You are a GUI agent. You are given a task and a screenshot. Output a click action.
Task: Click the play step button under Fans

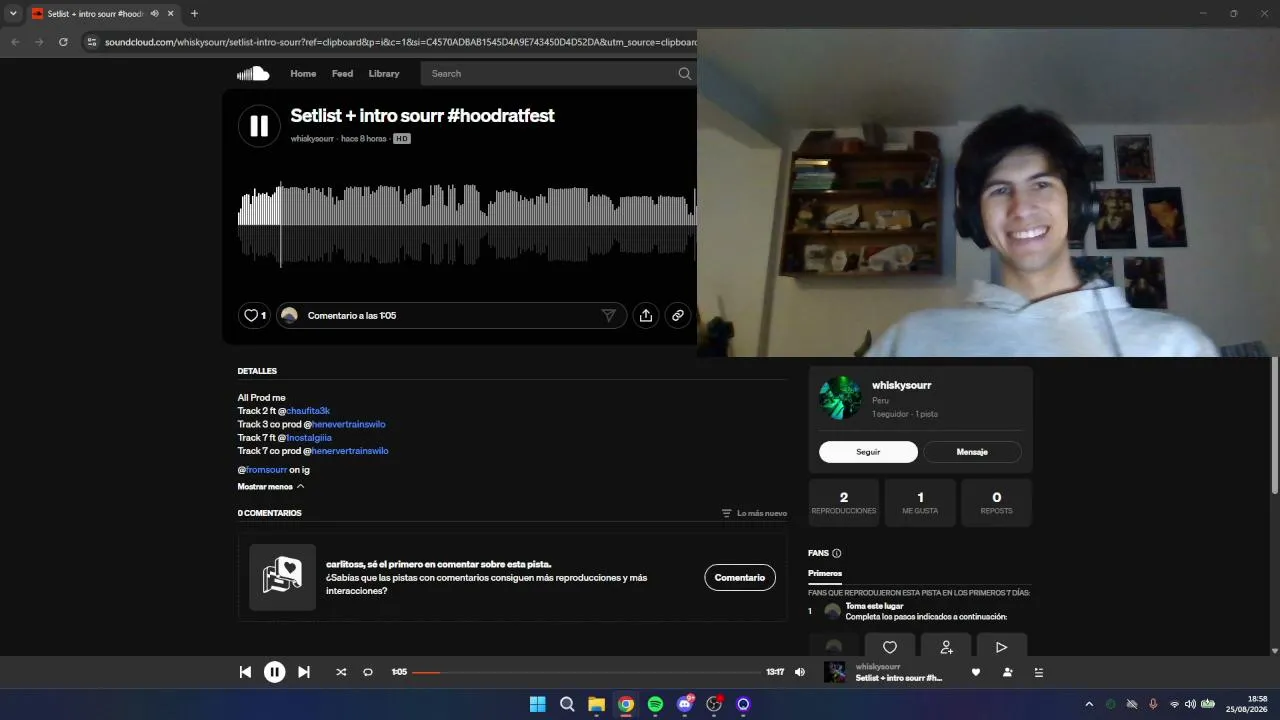tap(1001, 647)
